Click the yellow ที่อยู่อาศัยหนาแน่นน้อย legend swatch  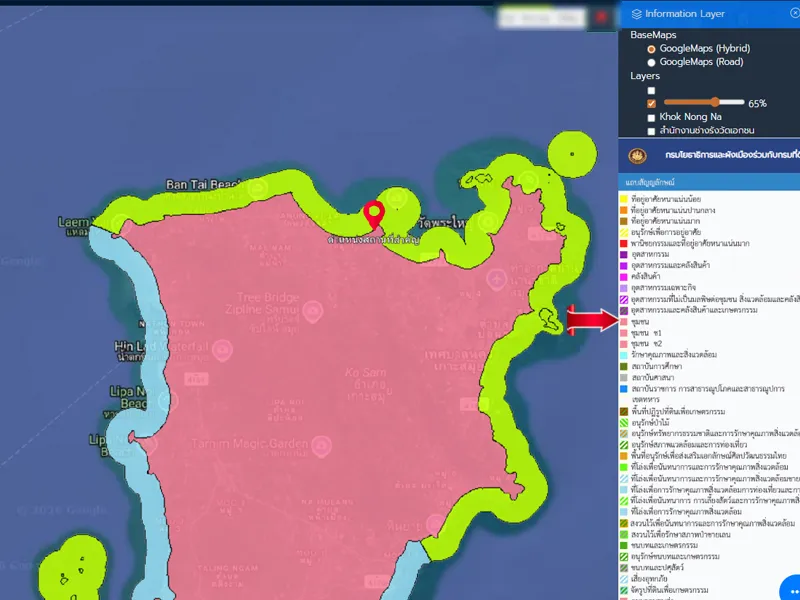[623, 198]
